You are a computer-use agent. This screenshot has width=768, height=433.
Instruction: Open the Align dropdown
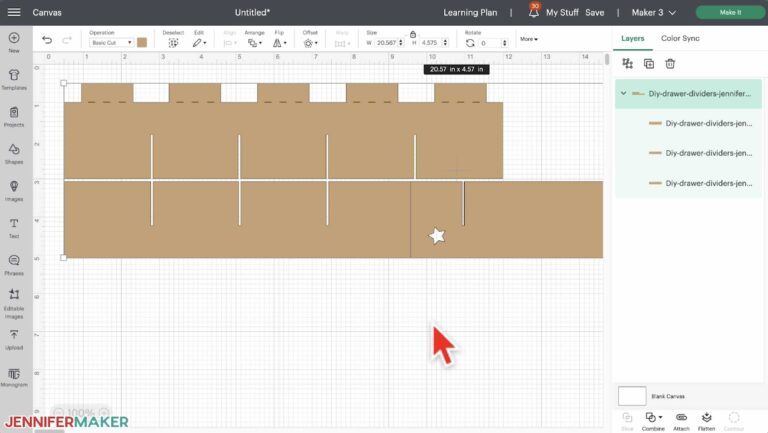230,43
